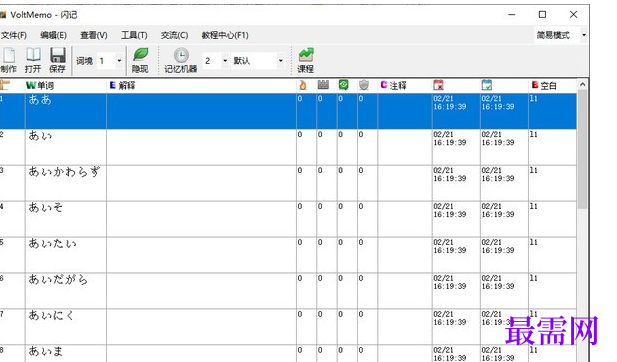Open the 交流(C) menu

174,35
